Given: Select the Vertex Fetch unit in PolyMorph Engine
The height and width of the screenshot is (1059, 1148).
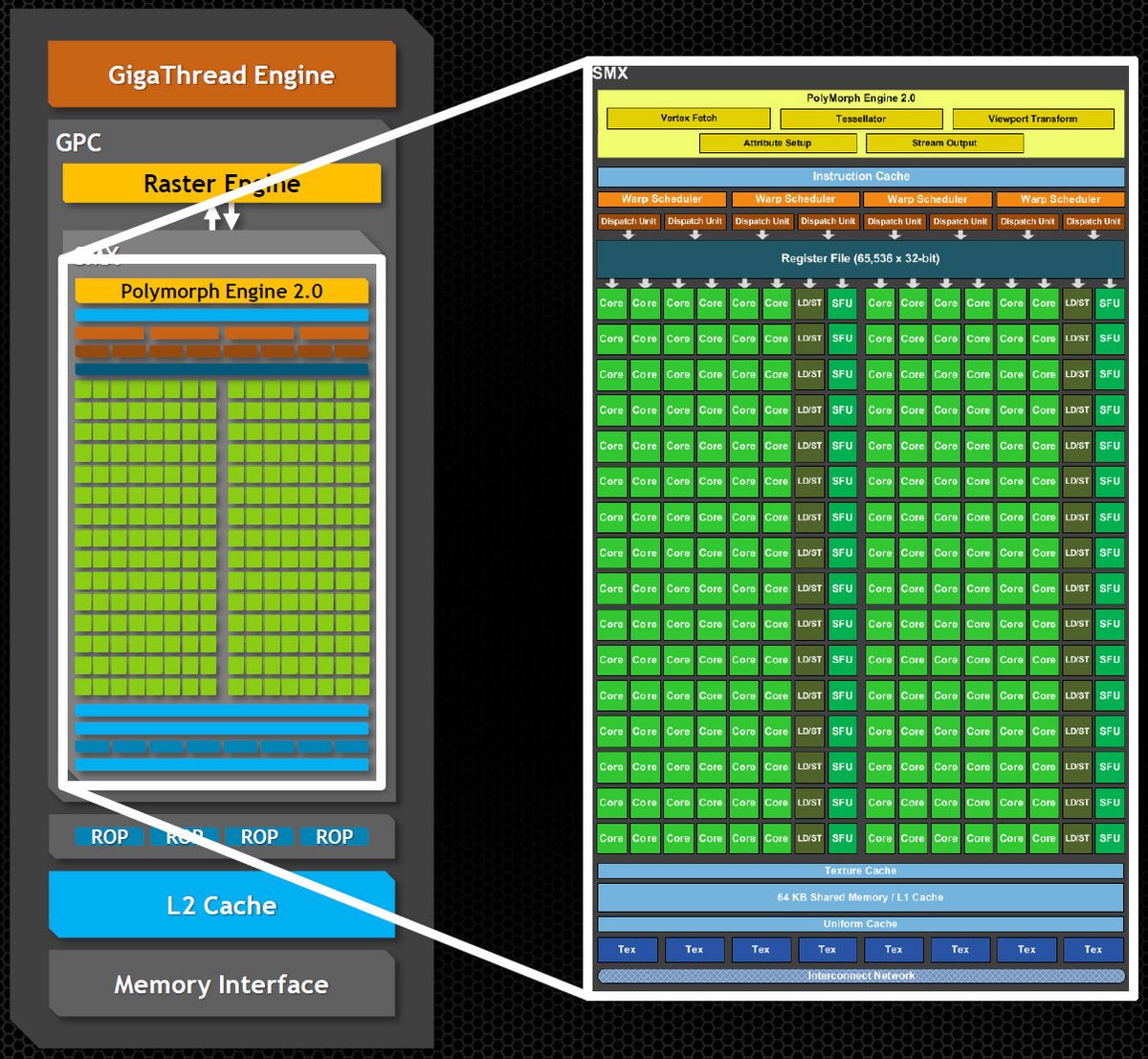Looking at the screenshot, I should [x=688, y=118].
